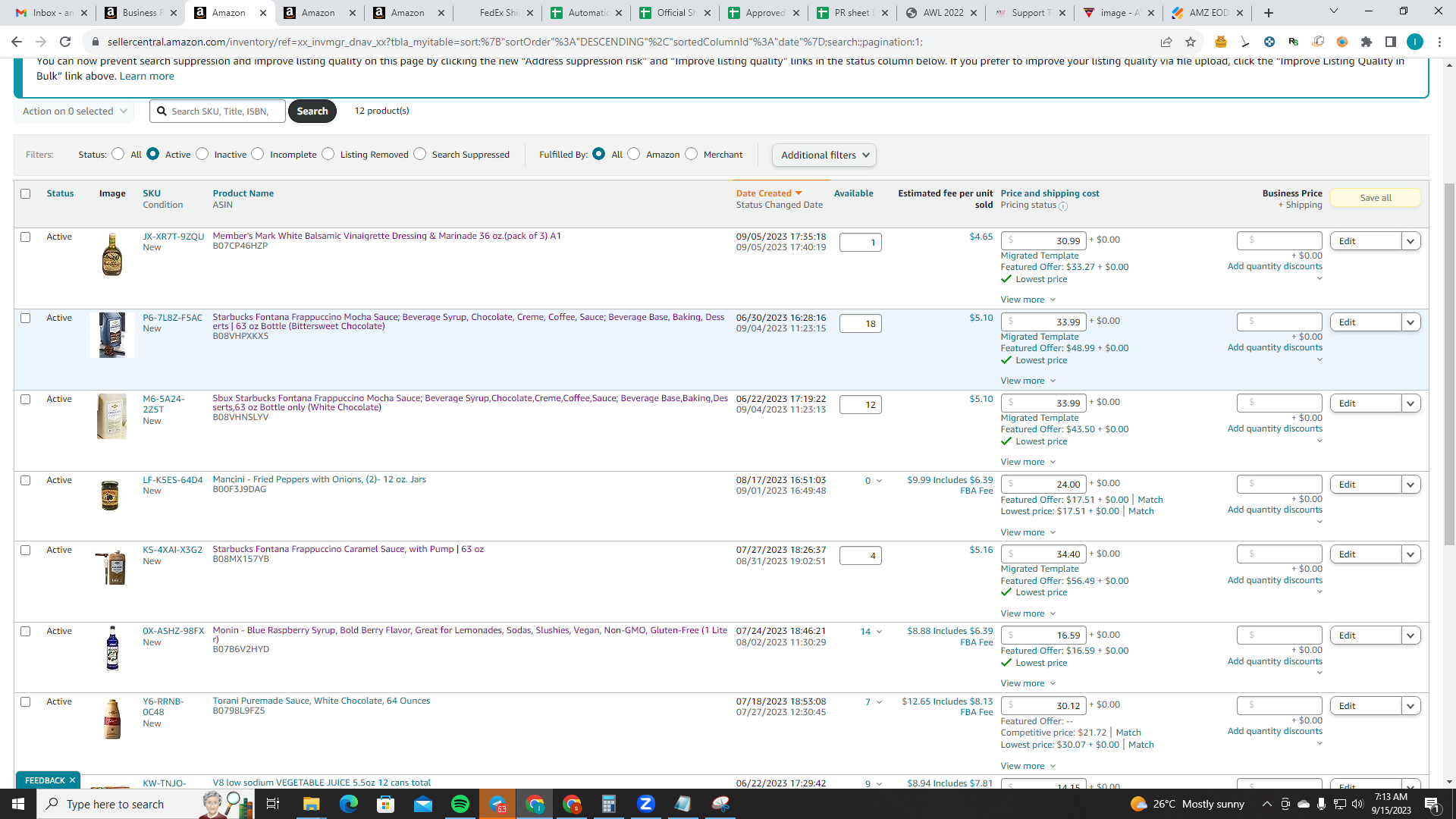
Task: Switch to the AMZ EOD browser tab
Action: pos(1209,13)
